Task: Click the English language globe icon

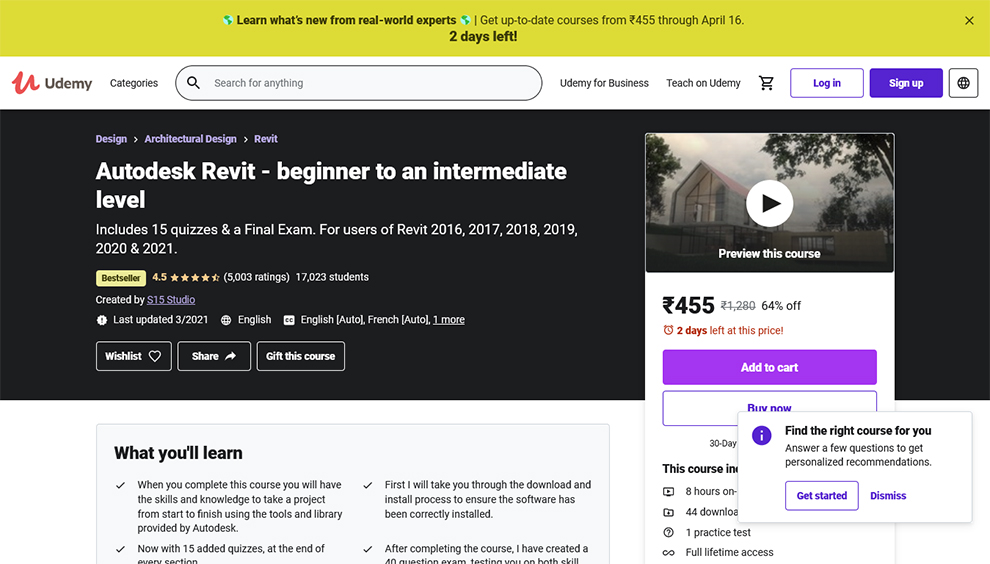Action: 226,320
